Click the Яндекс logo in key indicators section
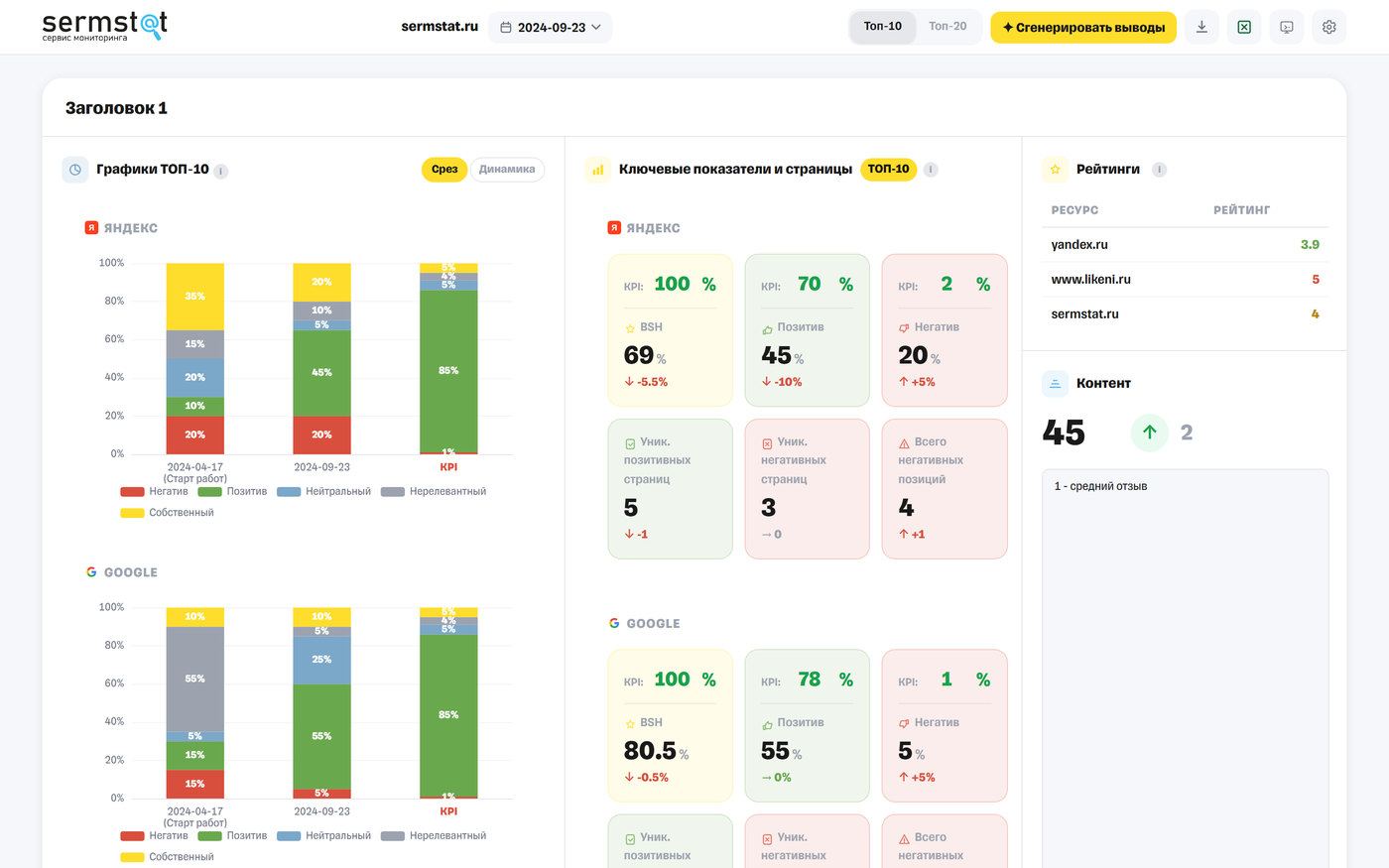This screenshot has height=868, width=1389. coord(614,228)
